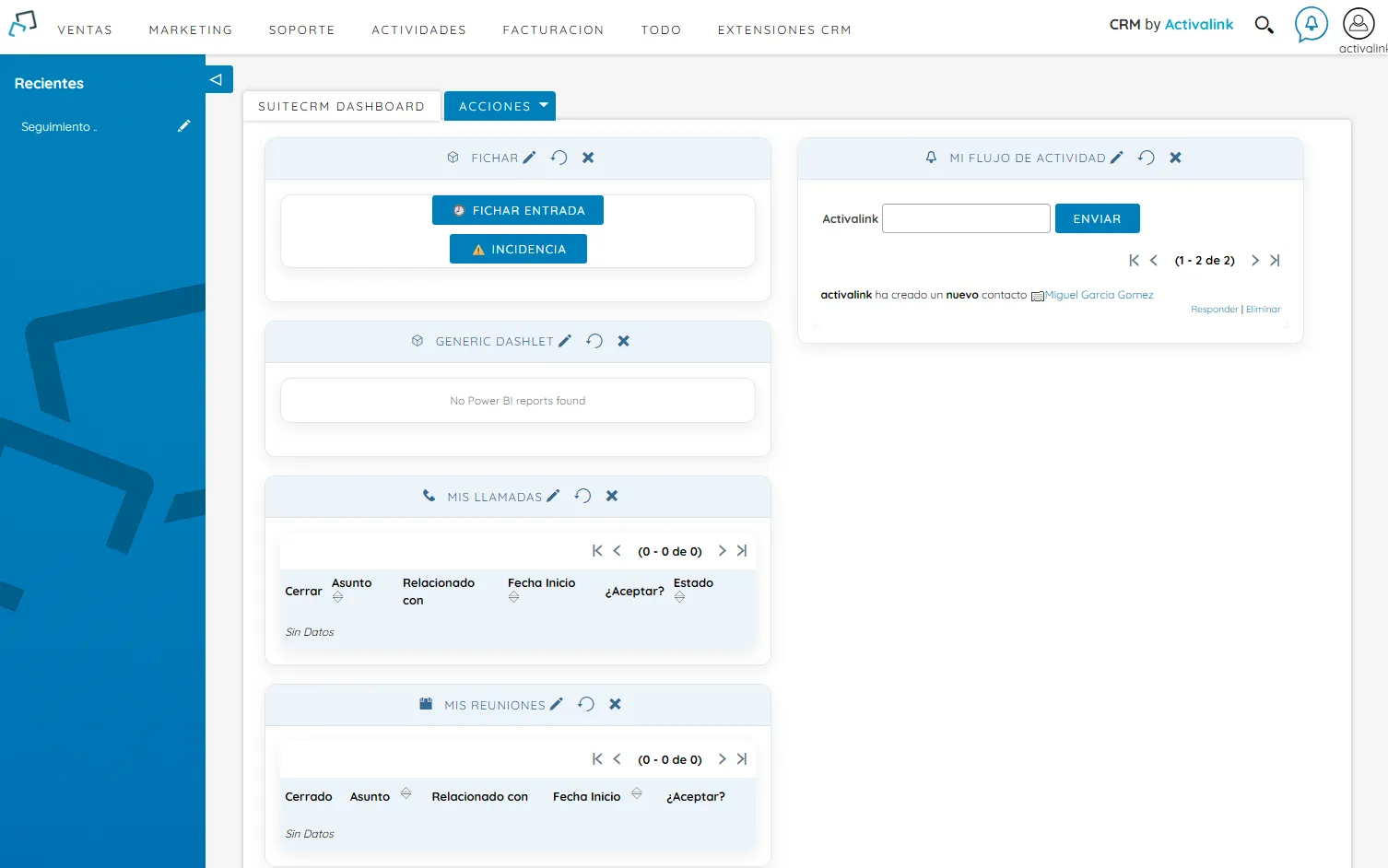Remove the Generic Dashlet

click(624, 341)
